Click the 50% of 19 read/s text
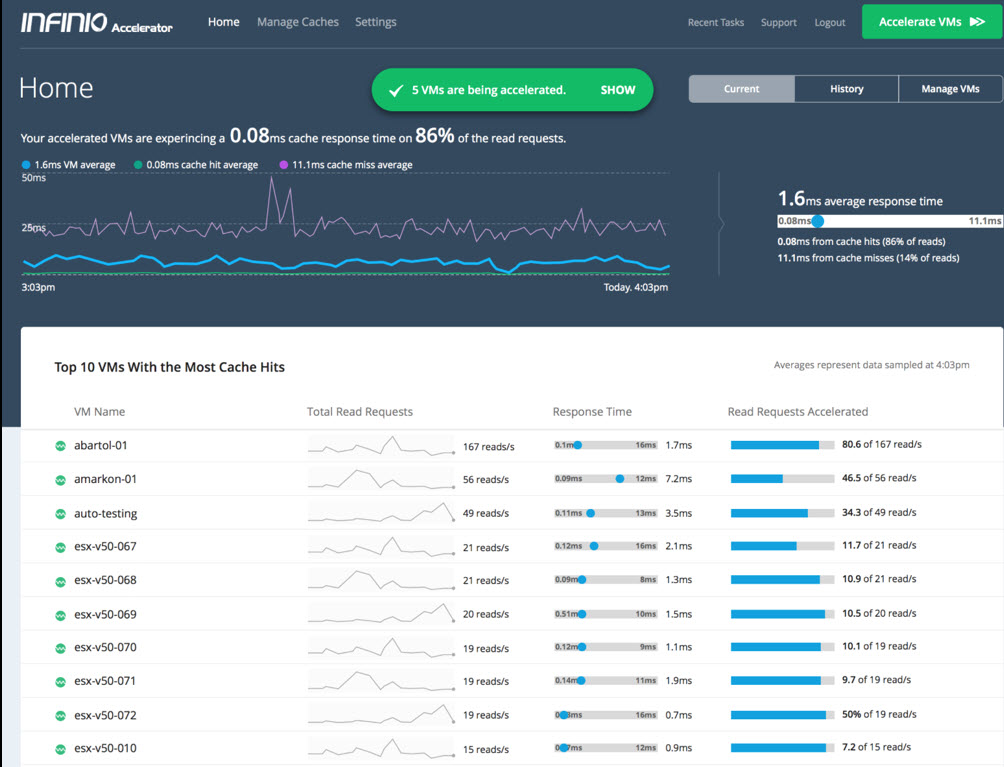Viewport: 1004px width, 767px height. pos(879,715)
